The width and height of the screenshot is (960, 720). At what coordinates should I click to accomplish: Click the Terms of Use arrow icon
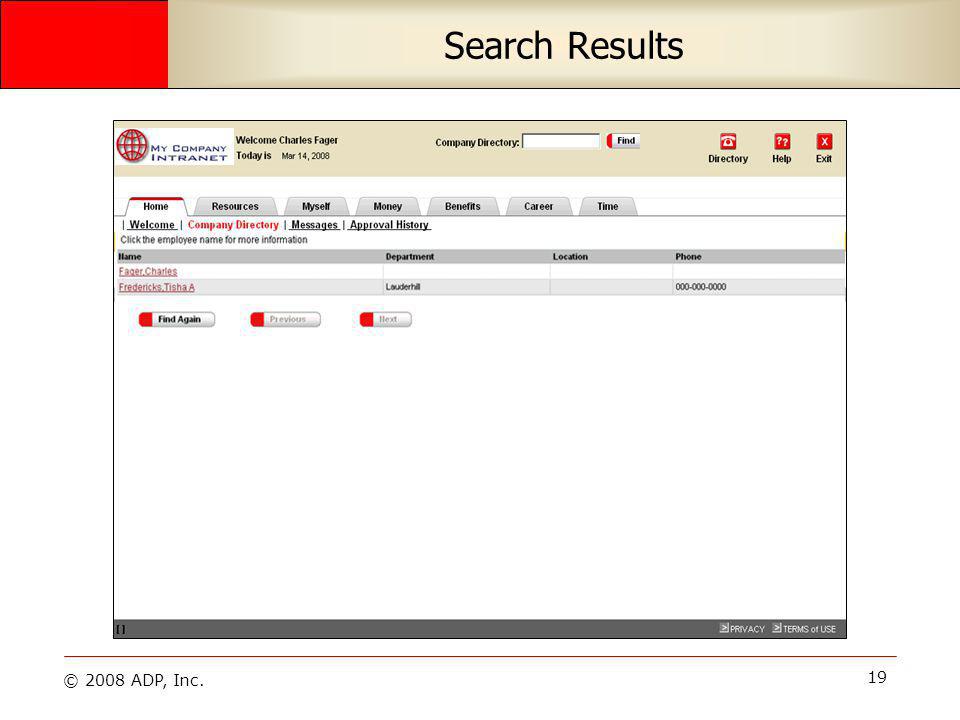pos(777,628)
